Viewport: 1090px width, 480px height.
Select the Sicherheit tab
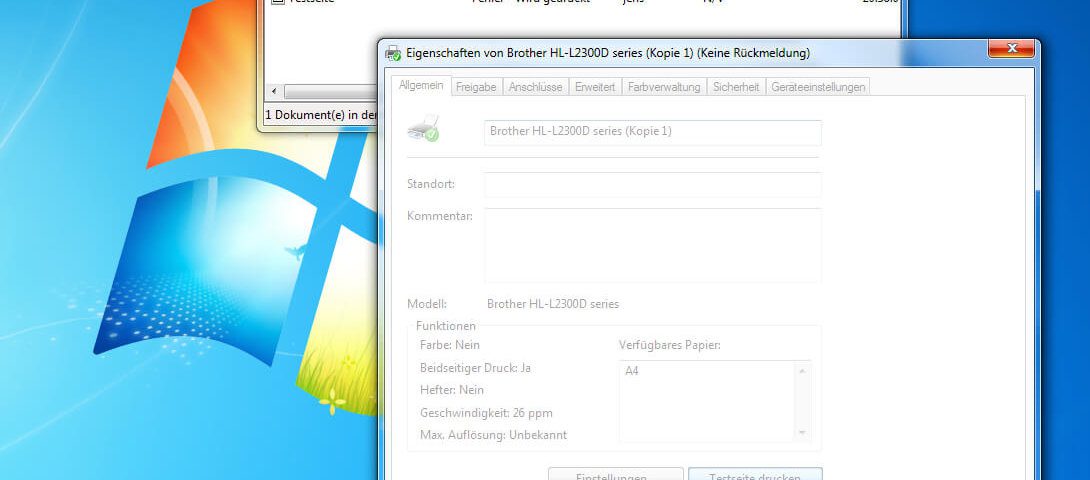click(x=736, y=87)
